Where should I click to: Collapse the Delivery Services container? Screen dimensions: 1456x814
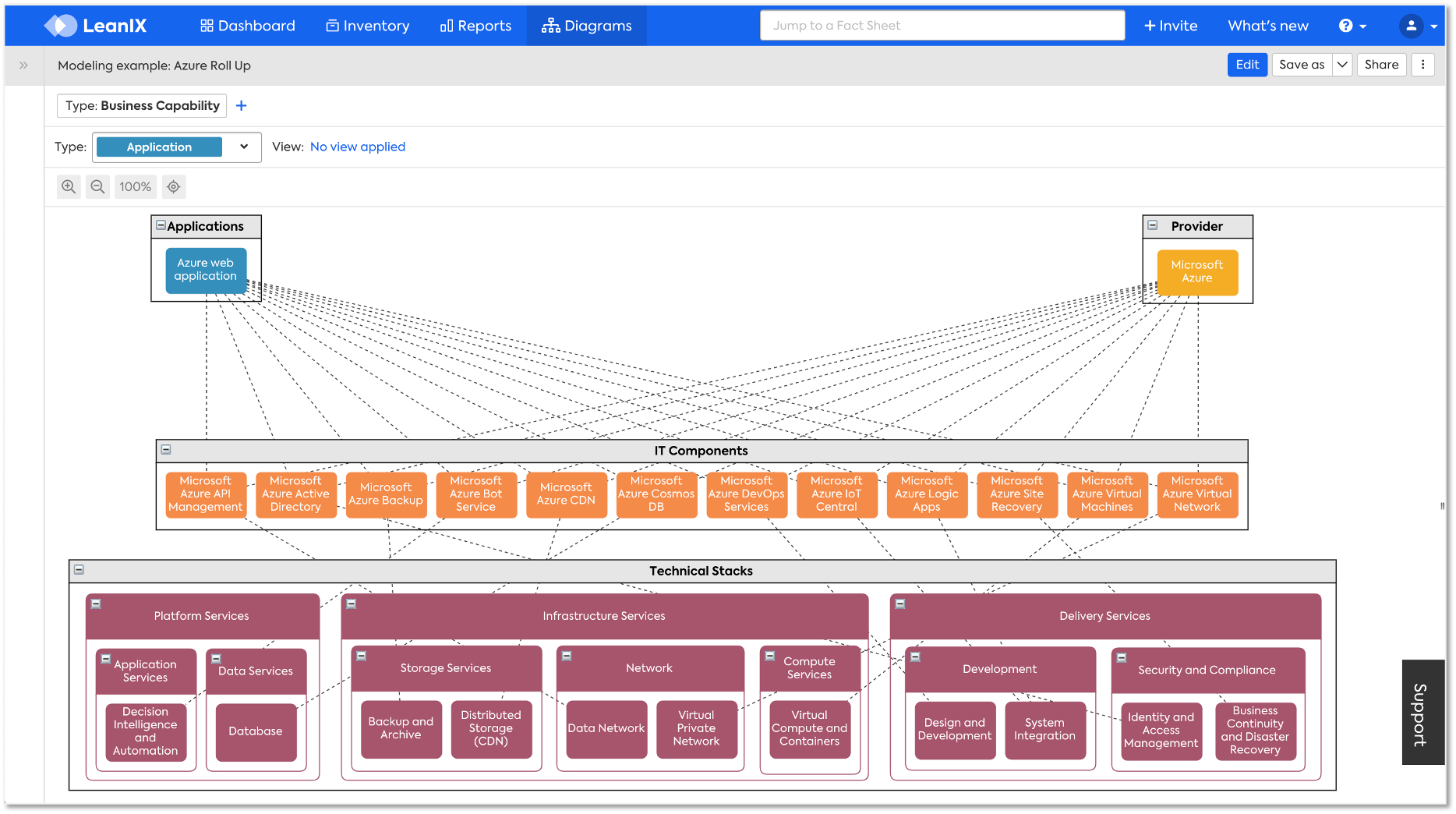900,603
